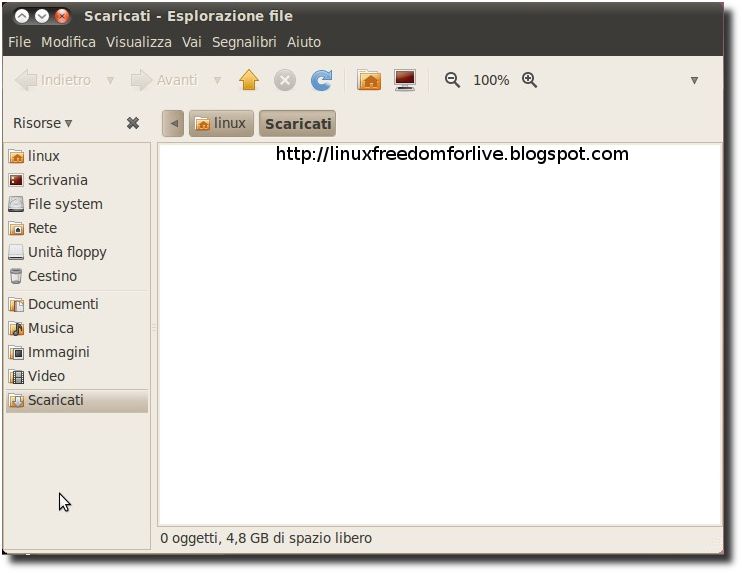
Task: Open the Avanti history dropdown arrow
Action: (217, 80)
